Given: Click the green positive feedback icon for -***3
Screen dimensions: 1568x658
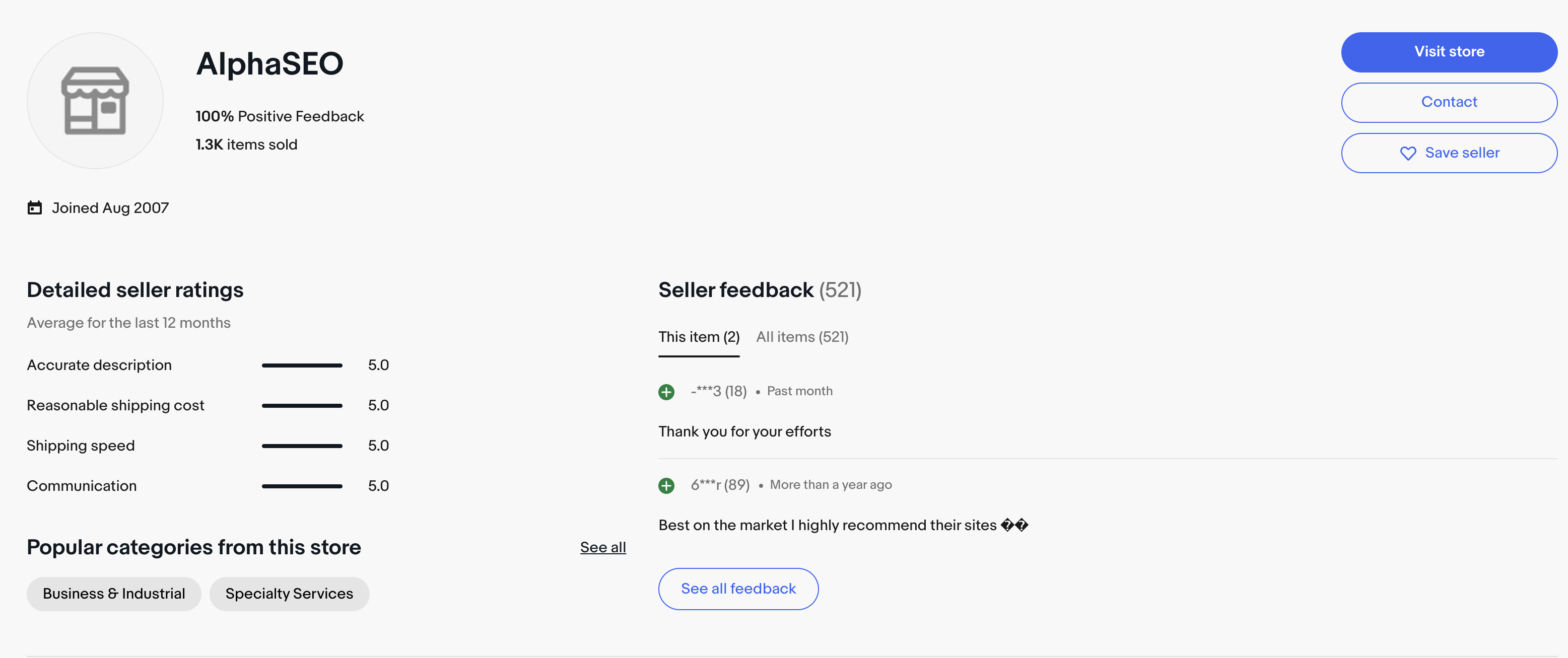Looking at the screenshot, I should tap(666, 392).
